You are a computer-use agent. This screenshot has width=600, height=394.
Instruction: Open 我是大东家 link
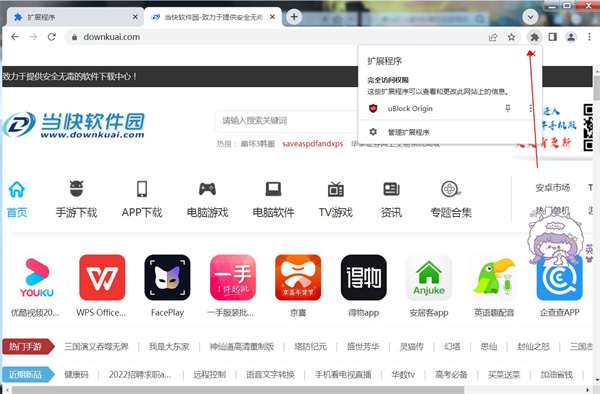tap(169, 347)
